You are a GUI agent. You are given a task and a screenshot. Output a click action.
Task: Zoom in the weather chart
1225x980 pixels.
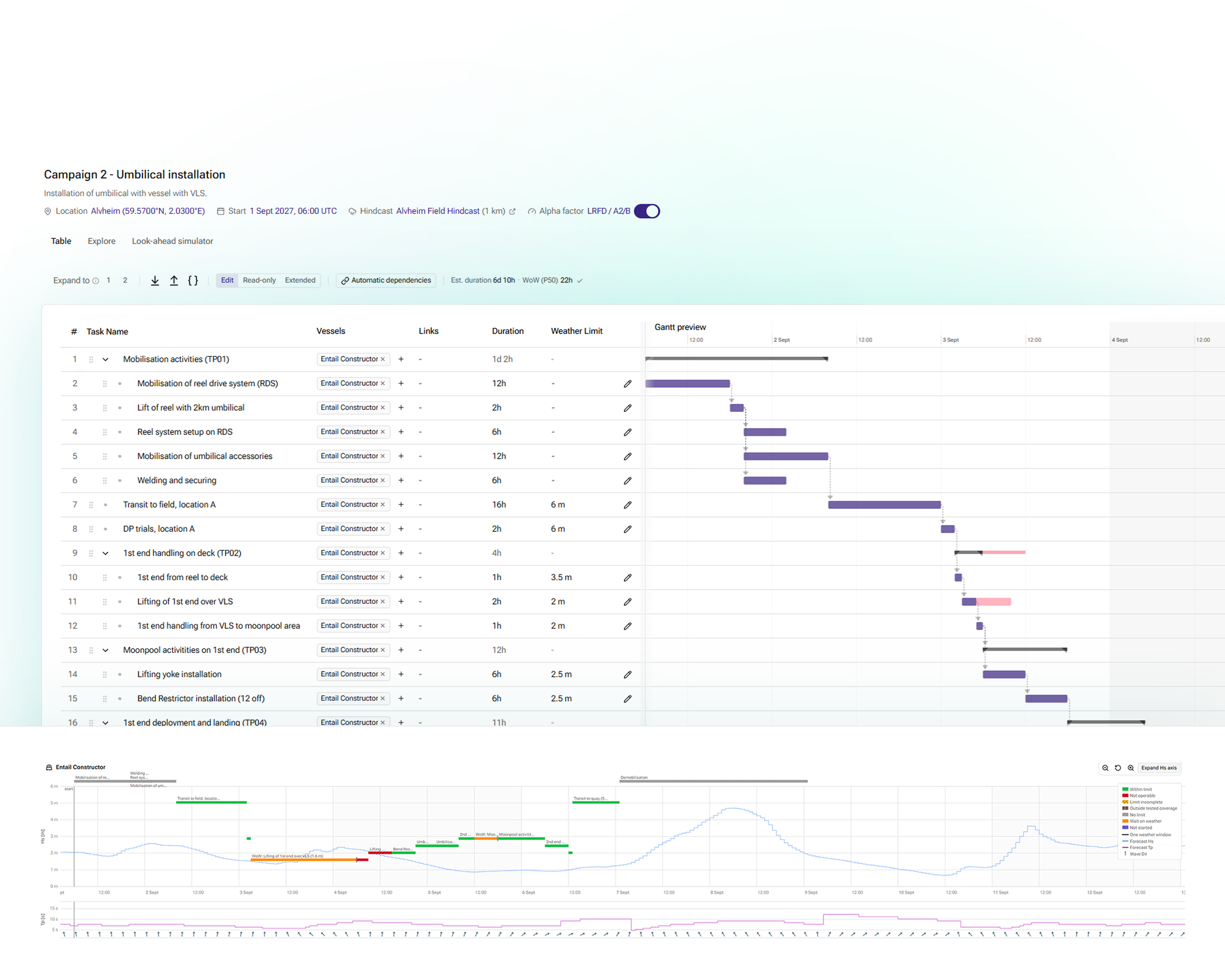click(1131, 768)
